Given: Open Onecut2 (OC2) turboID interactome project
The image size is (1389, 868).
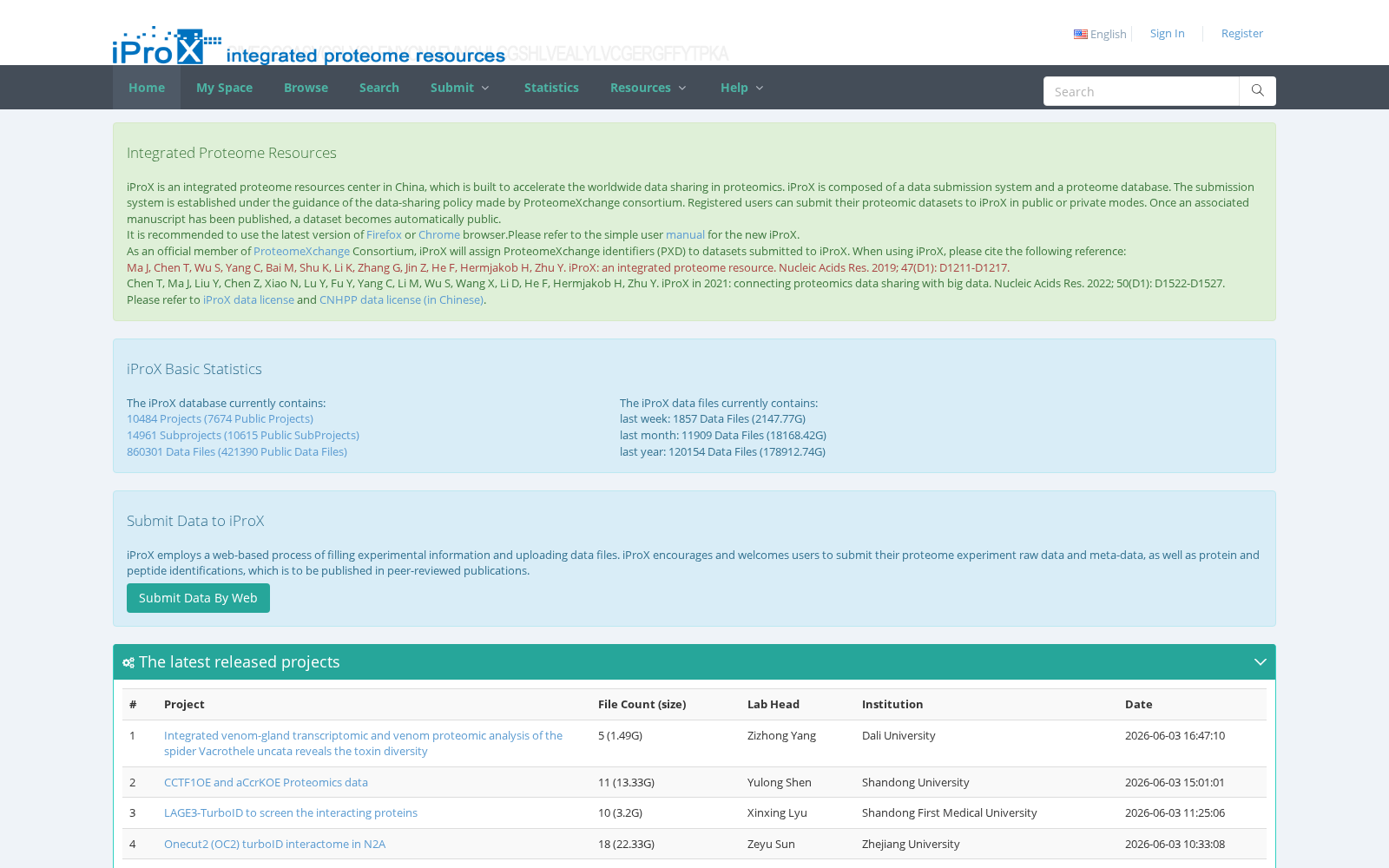Looking at the screenshot, I should 274,844.
